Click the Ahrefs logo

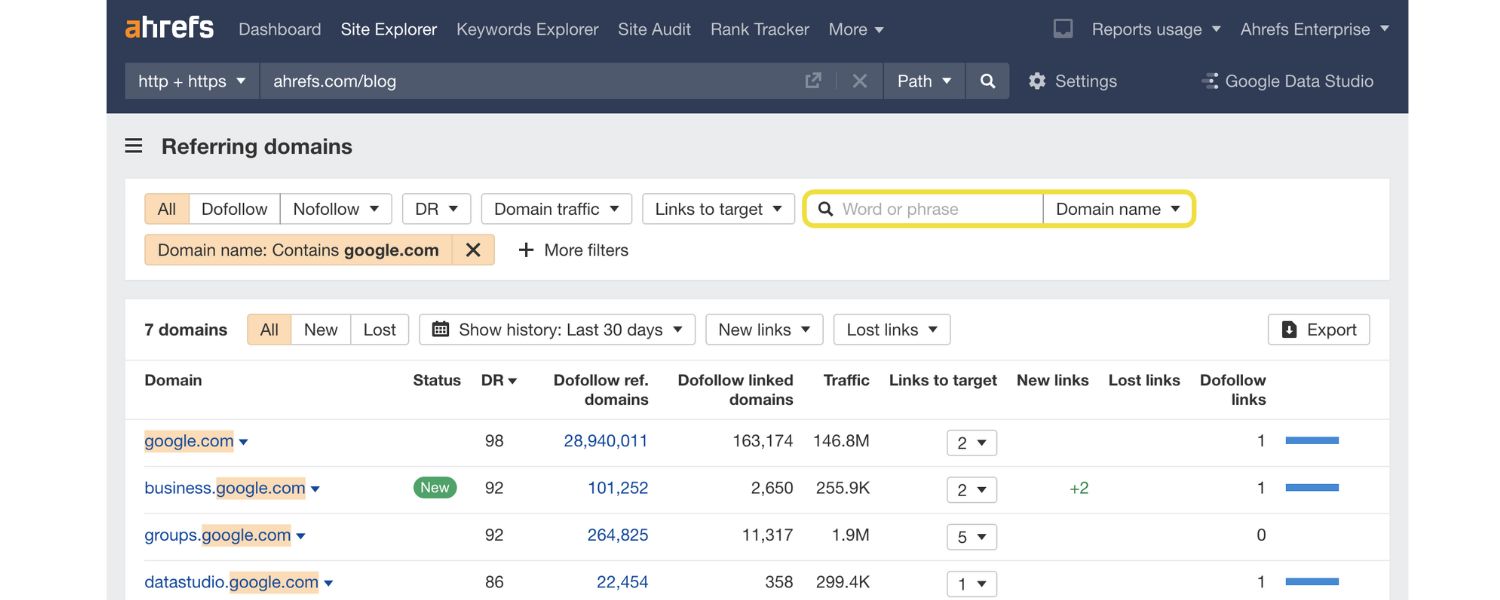(169, 28)
